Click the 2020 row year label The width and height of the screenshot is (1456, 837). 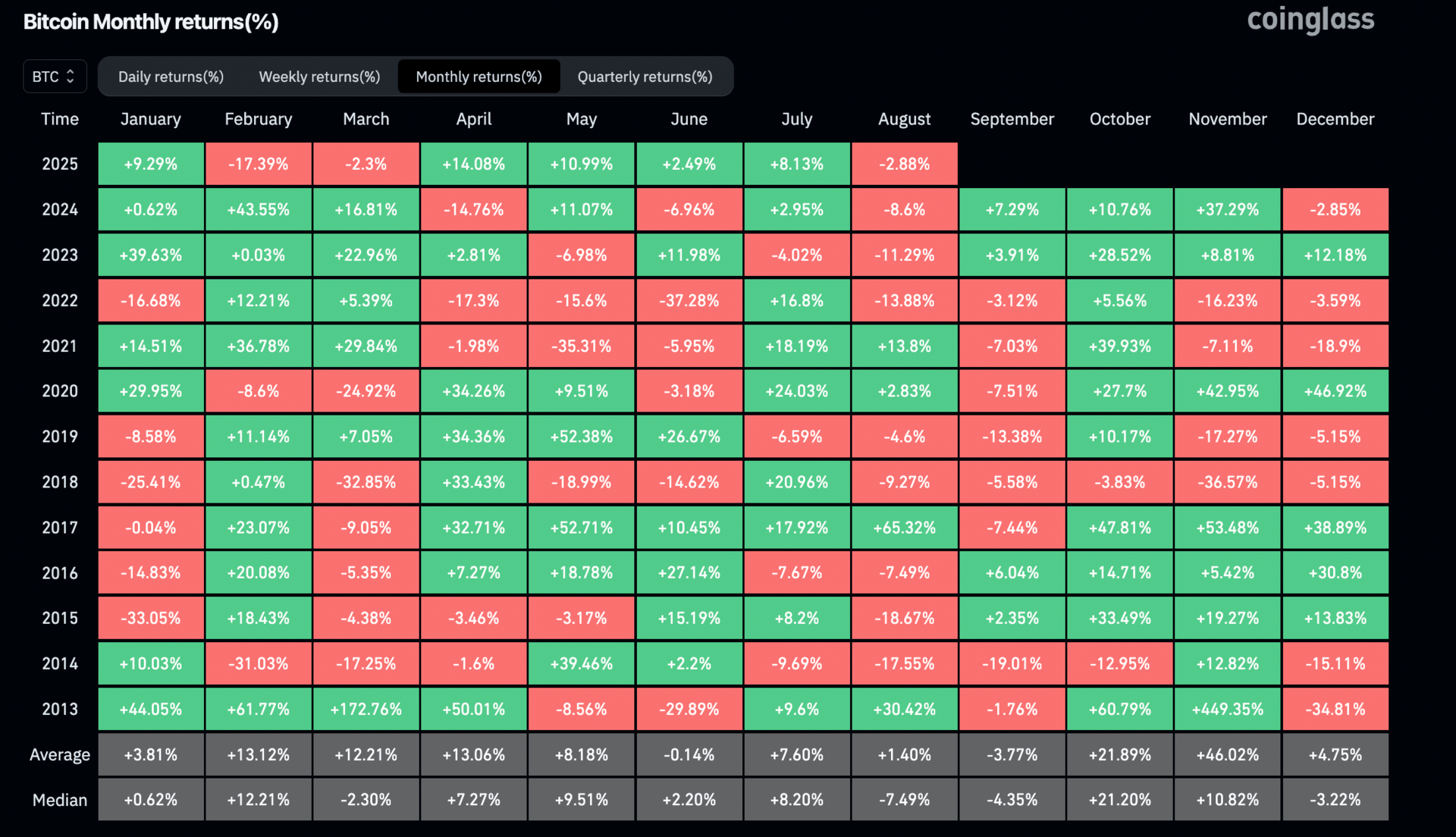pyautogui.click(x=60, y=391)
